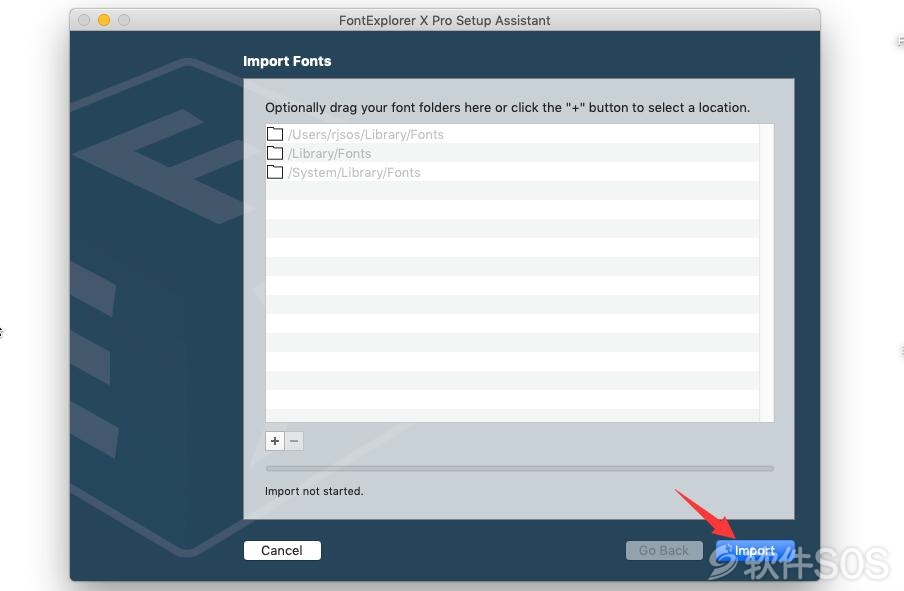Check the /Library/Fonts folder checkbox

pyautogui.click(x=275, y=153)
